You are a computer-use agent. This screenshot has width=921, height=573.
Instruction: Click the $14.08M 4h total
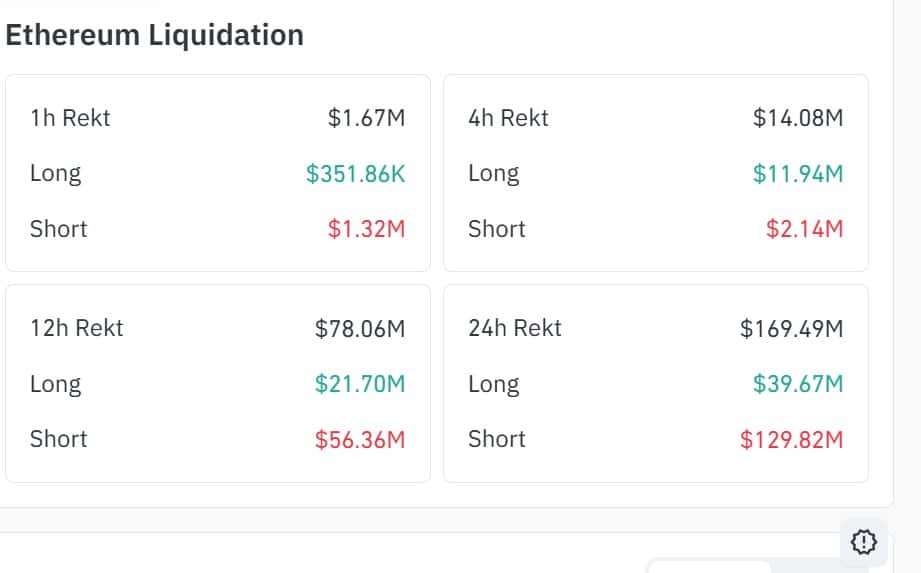[x=798, y=118]
